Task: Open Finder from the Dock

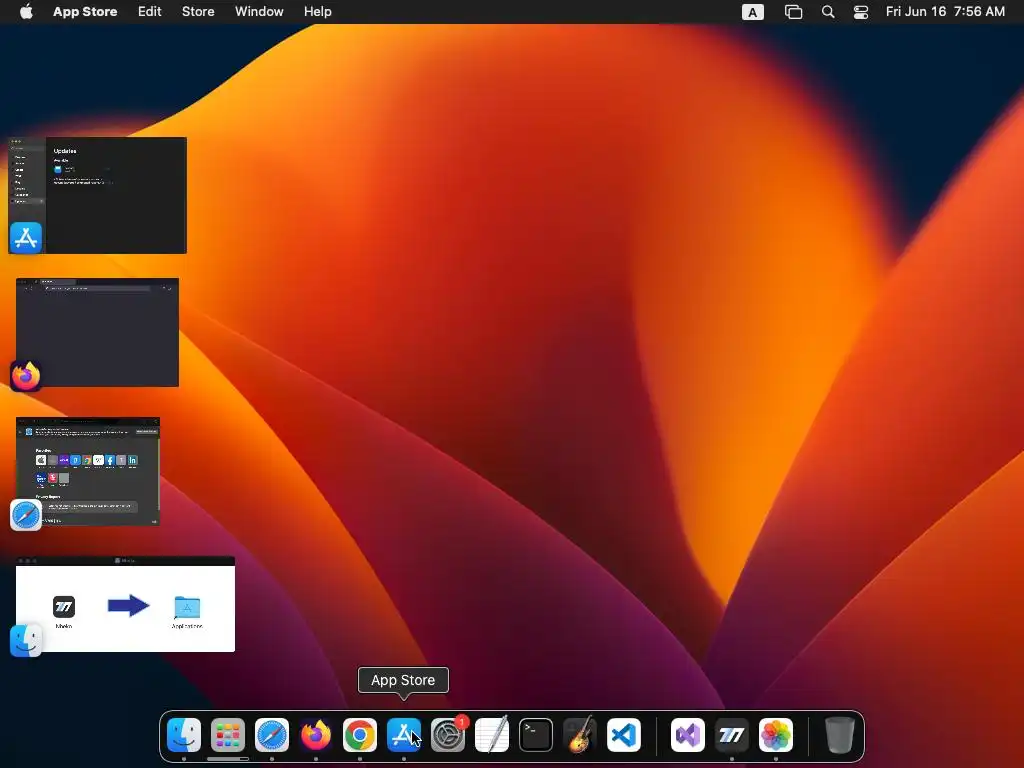Action: pyautogui.click(x=184, y=735)
